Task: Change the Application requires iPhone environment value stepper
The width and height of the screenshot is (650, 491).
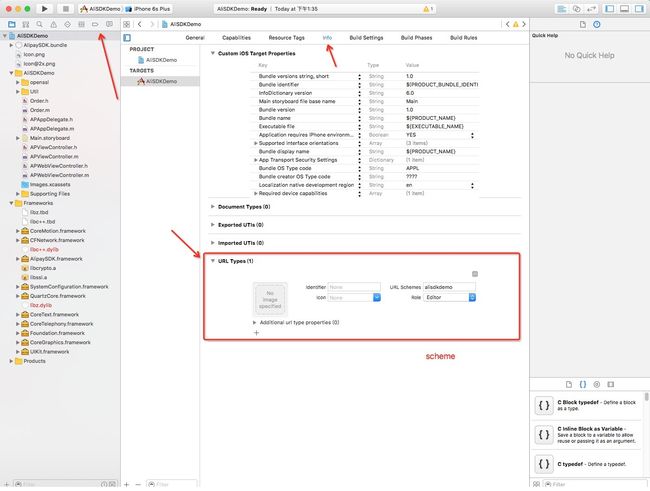Action: click(472, 135)
